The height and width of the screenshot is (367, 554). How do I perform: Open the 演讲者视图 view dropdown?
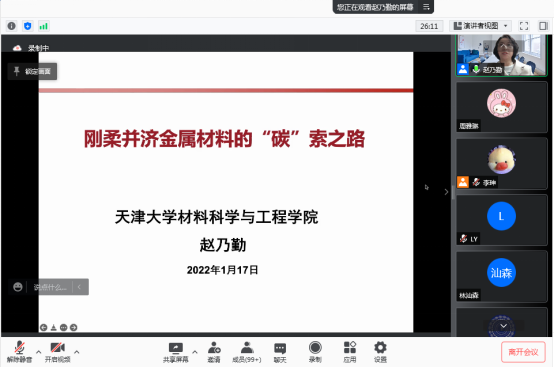coord(482,26)
